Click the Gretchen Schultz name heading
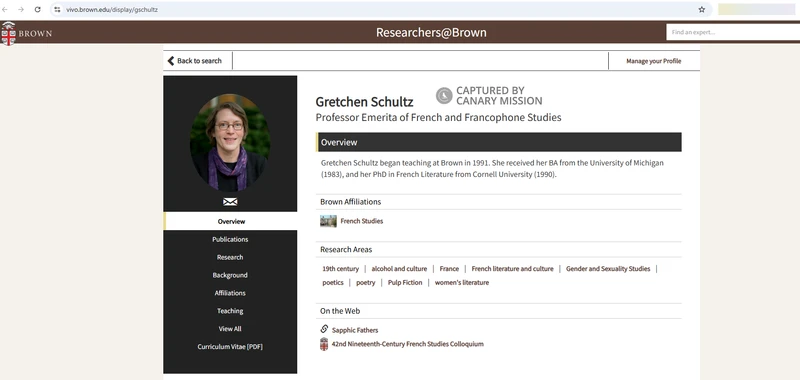The image size is (800, 380). pyautogui.click(x=364, y=102)
